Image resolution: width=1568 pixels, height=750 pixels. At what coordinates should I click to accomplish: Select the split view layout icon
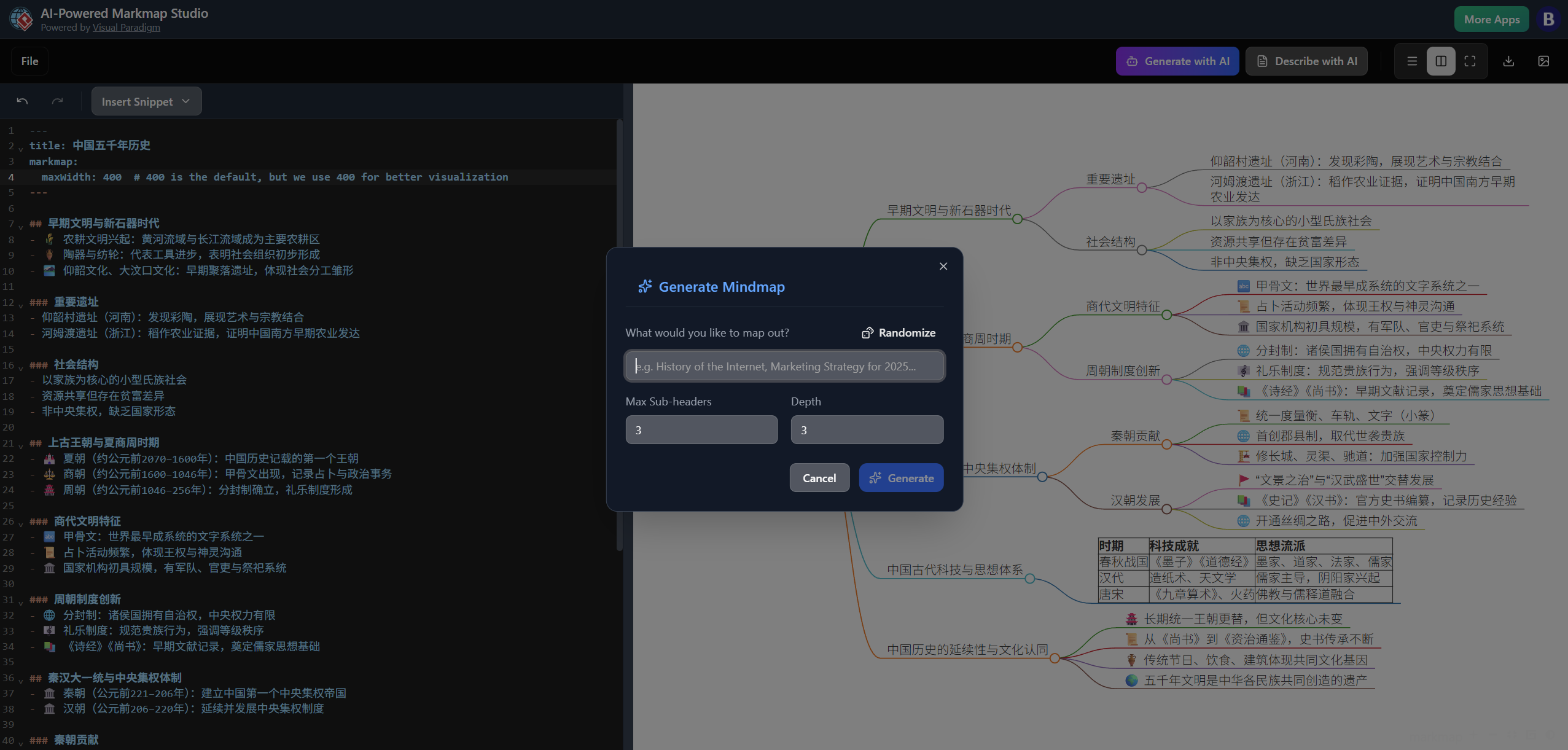coord(1441,61)
